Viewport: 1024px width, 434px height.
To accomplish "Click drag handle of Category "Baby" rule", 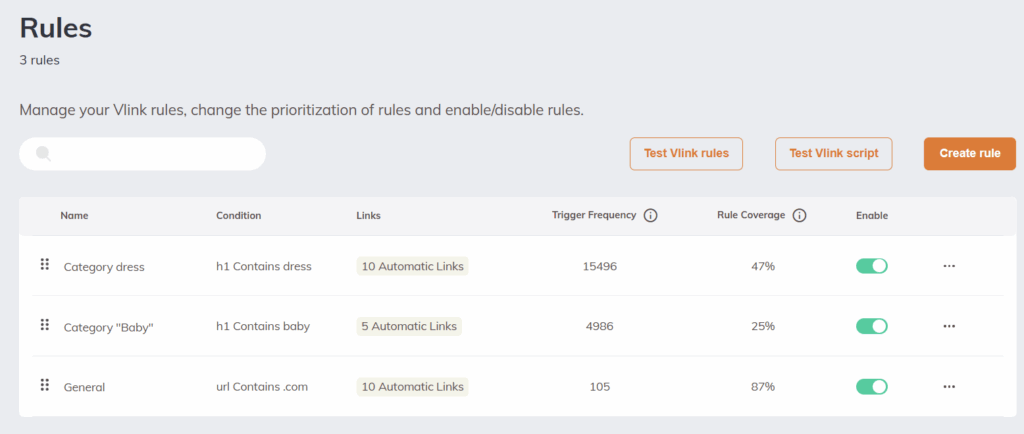I will [x=44, y=325].
